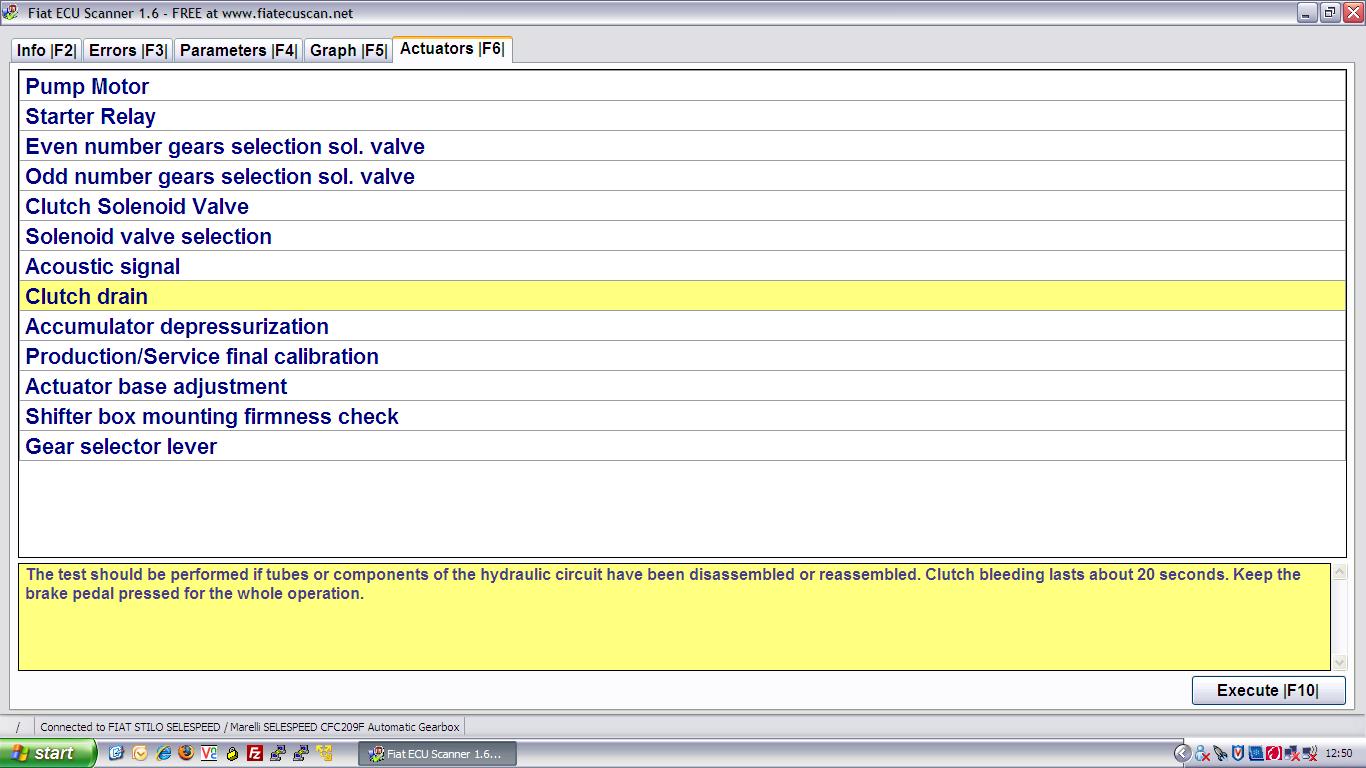The image size is (1366, 768).
Task: Open Windows start menu
Action: (48, 753)
